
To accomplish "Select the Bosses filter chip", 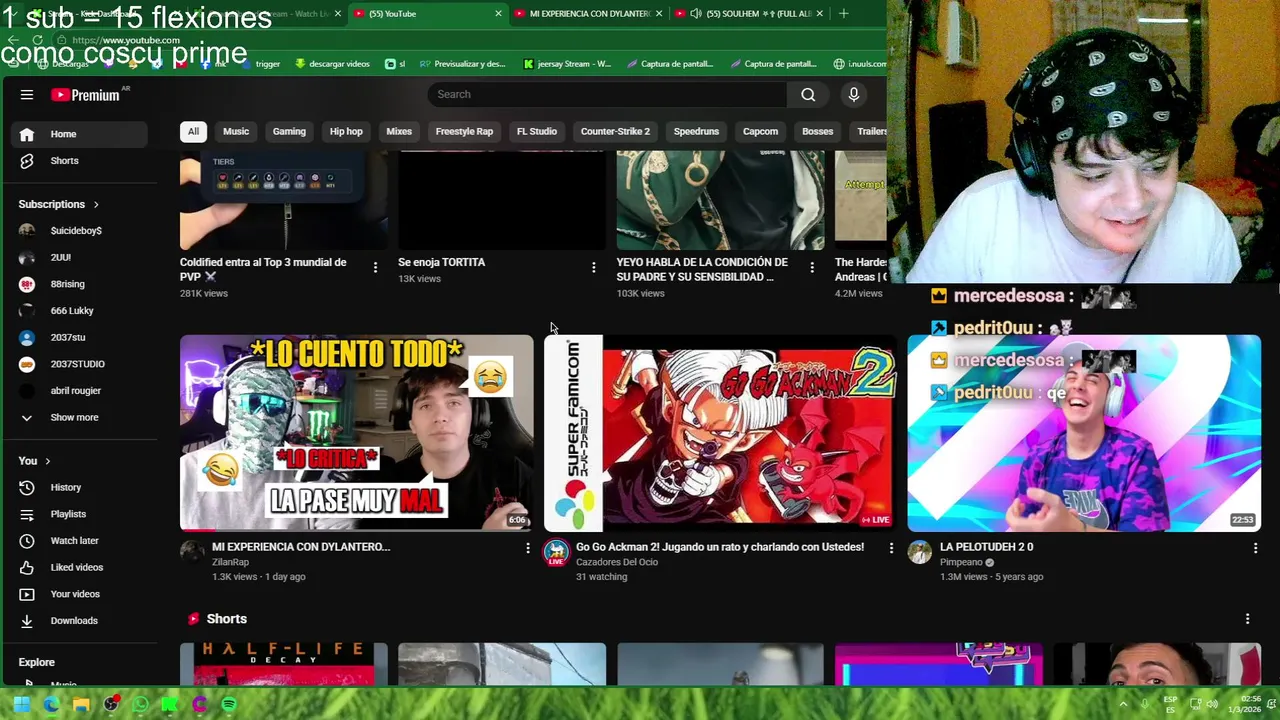I will (x=817, y=131).
